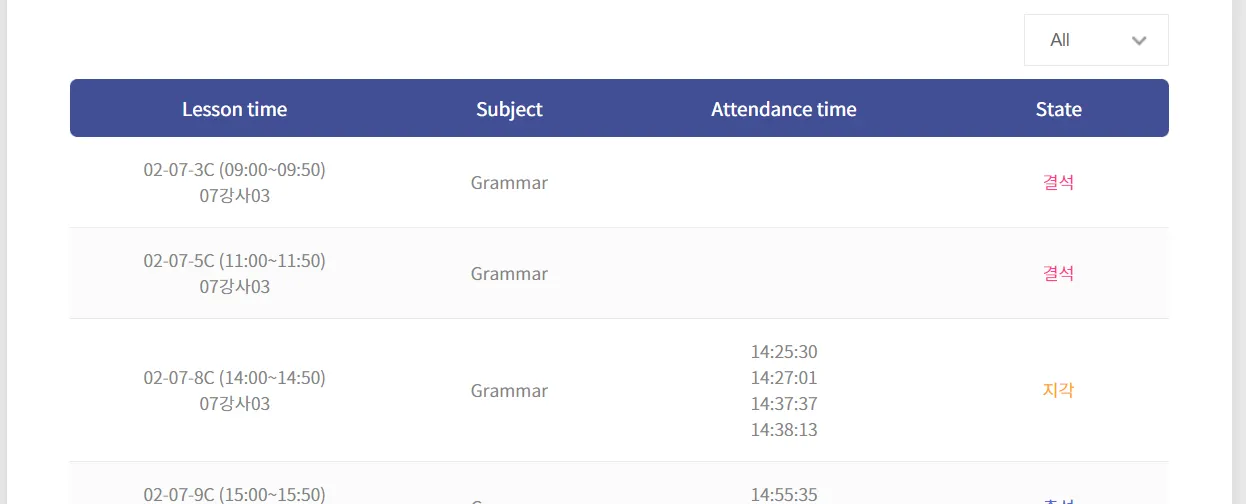Click the 14:55:35 attendance timestamp

[x=784, y=494]
